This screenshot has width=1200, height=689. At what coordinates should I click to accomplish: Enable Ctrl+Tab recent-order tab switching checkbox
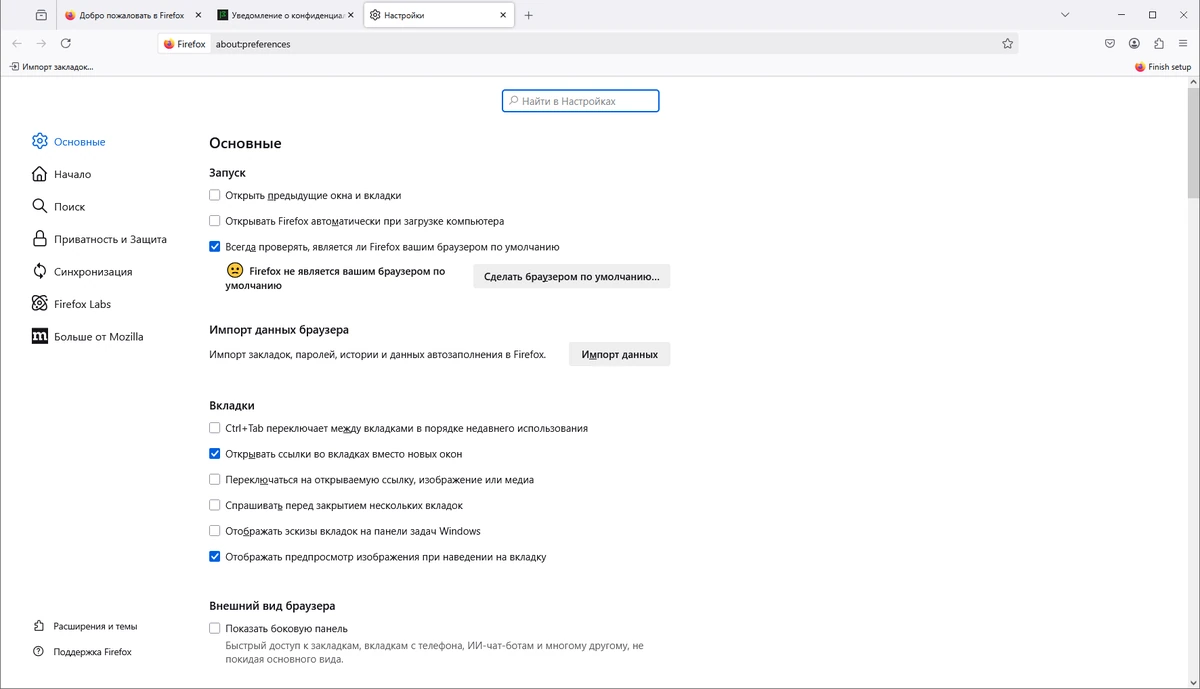pos(215,428)
